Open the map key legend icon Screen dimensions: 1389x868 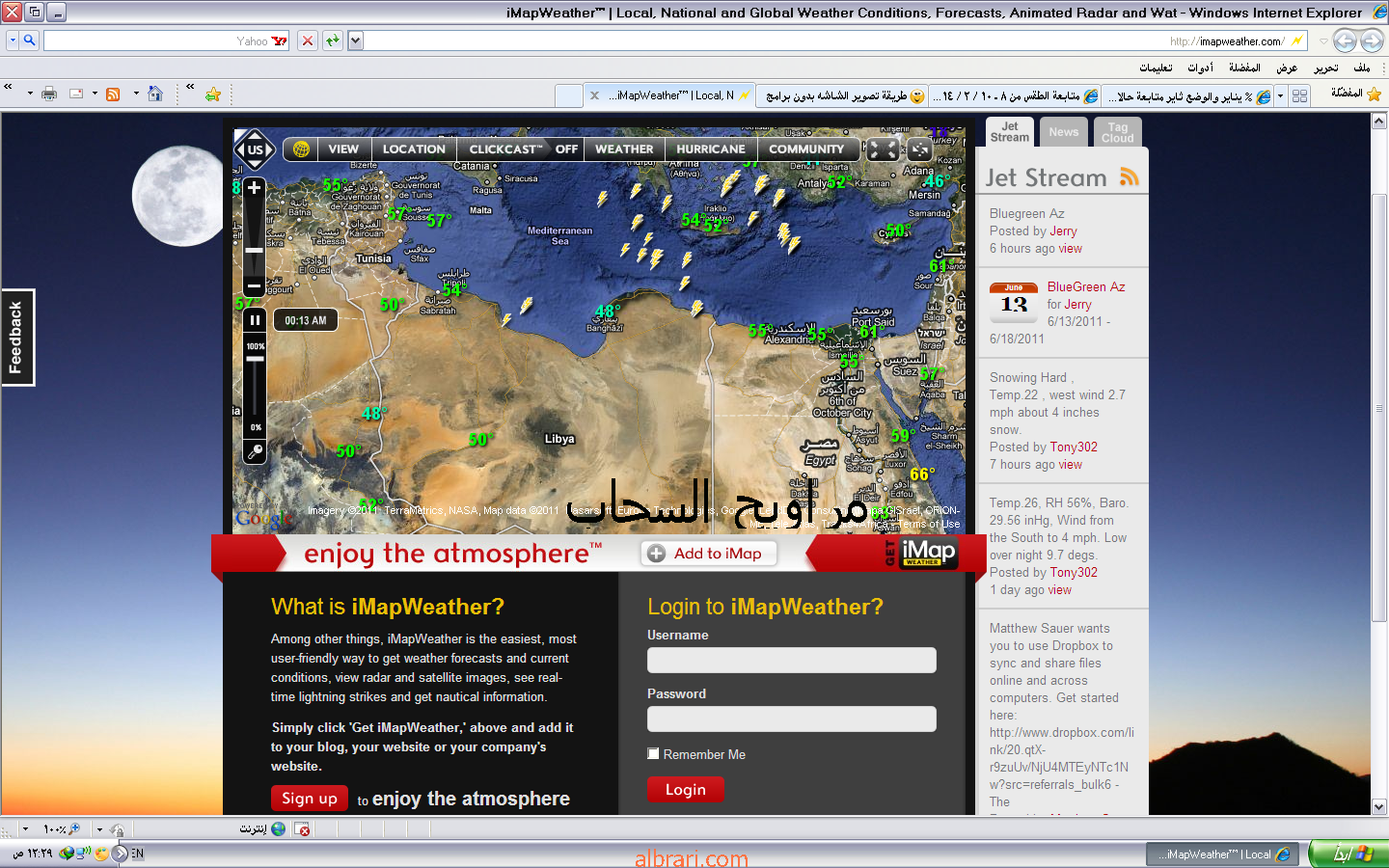coord(255,451)
